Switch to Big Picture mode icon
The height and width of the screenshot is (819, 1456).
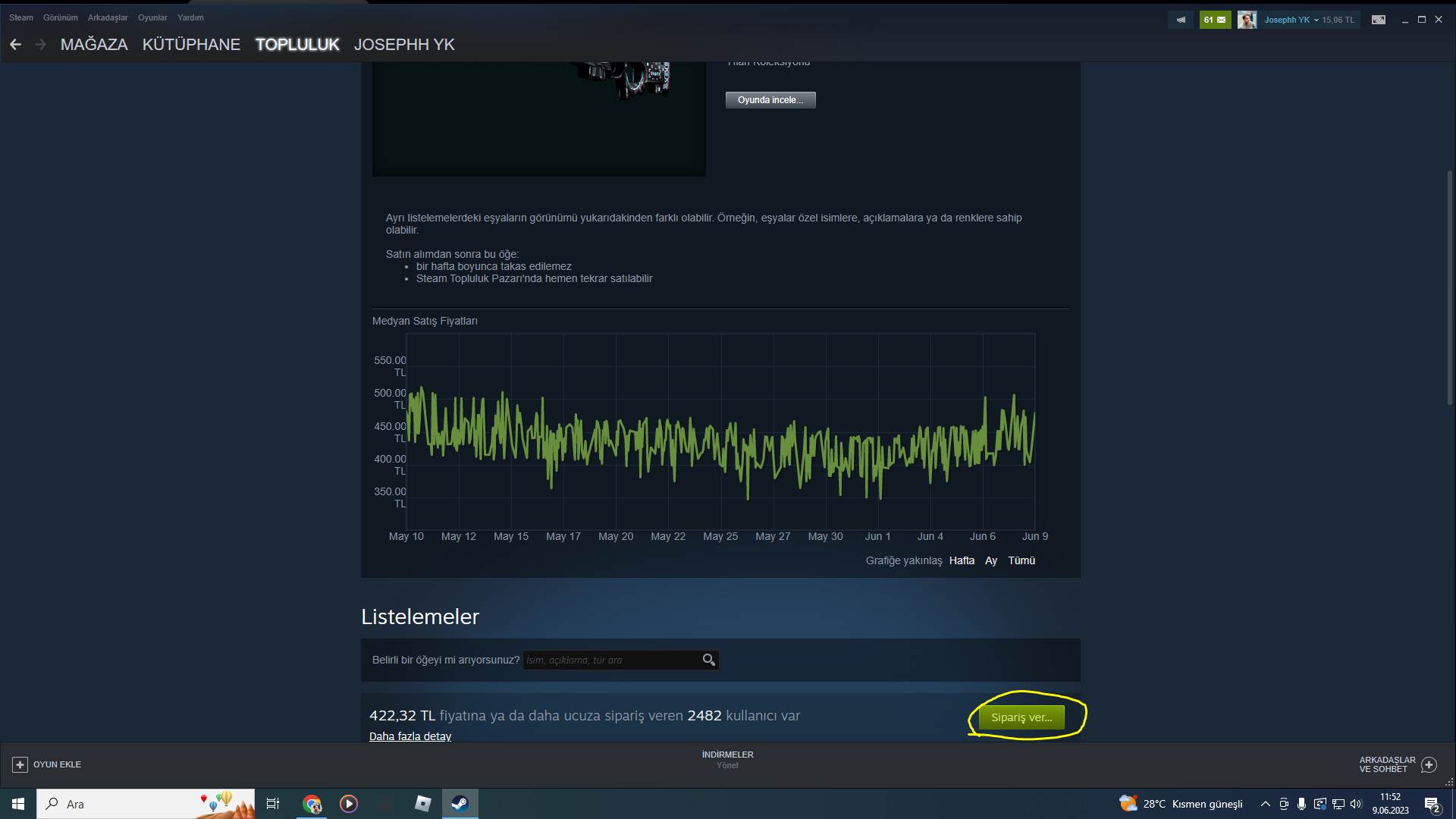pos(1379,20)
